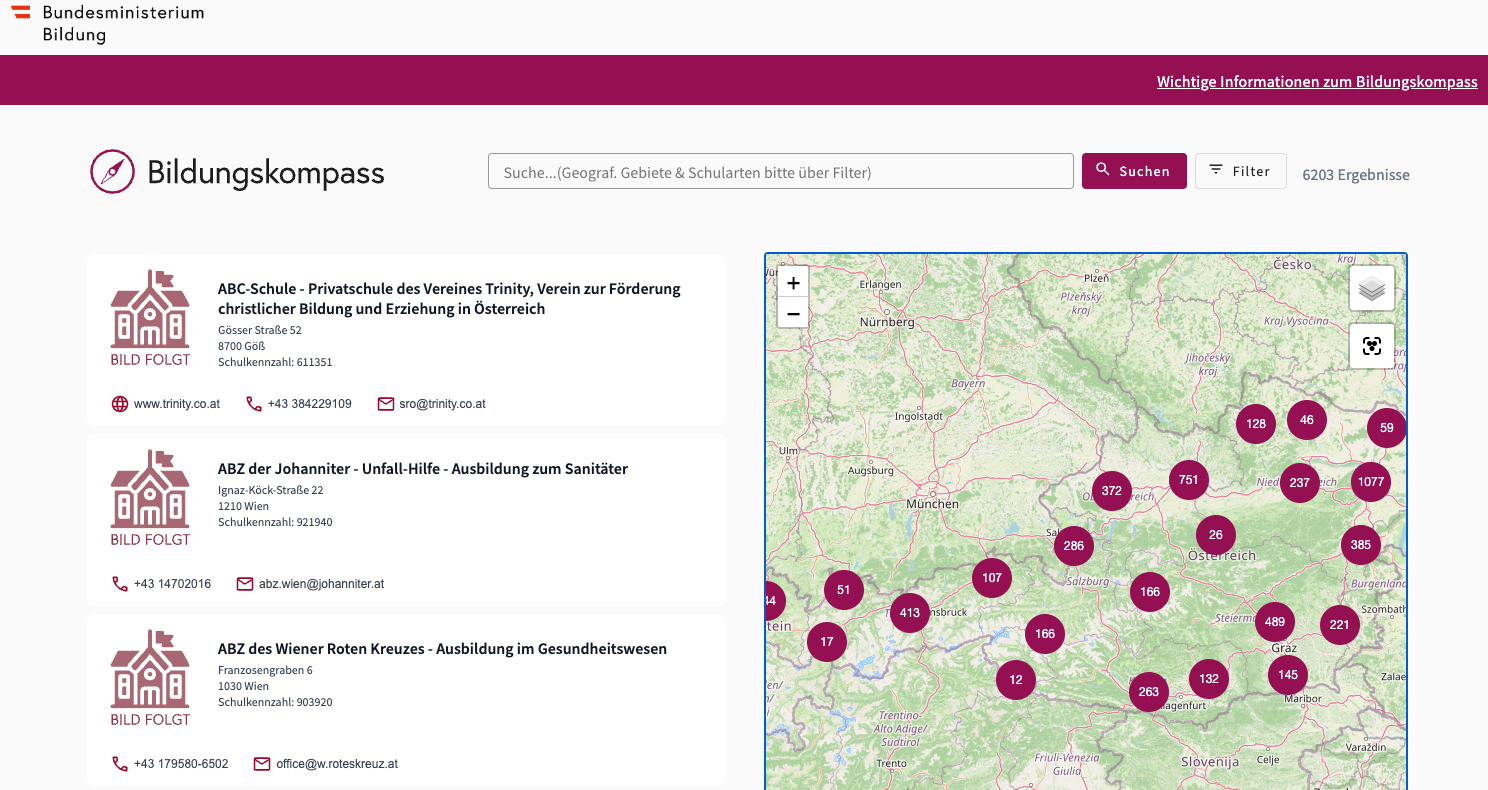The image size is (1488, 790).
Task: Click the phone icon for +43 384229109
Action: 254,404
